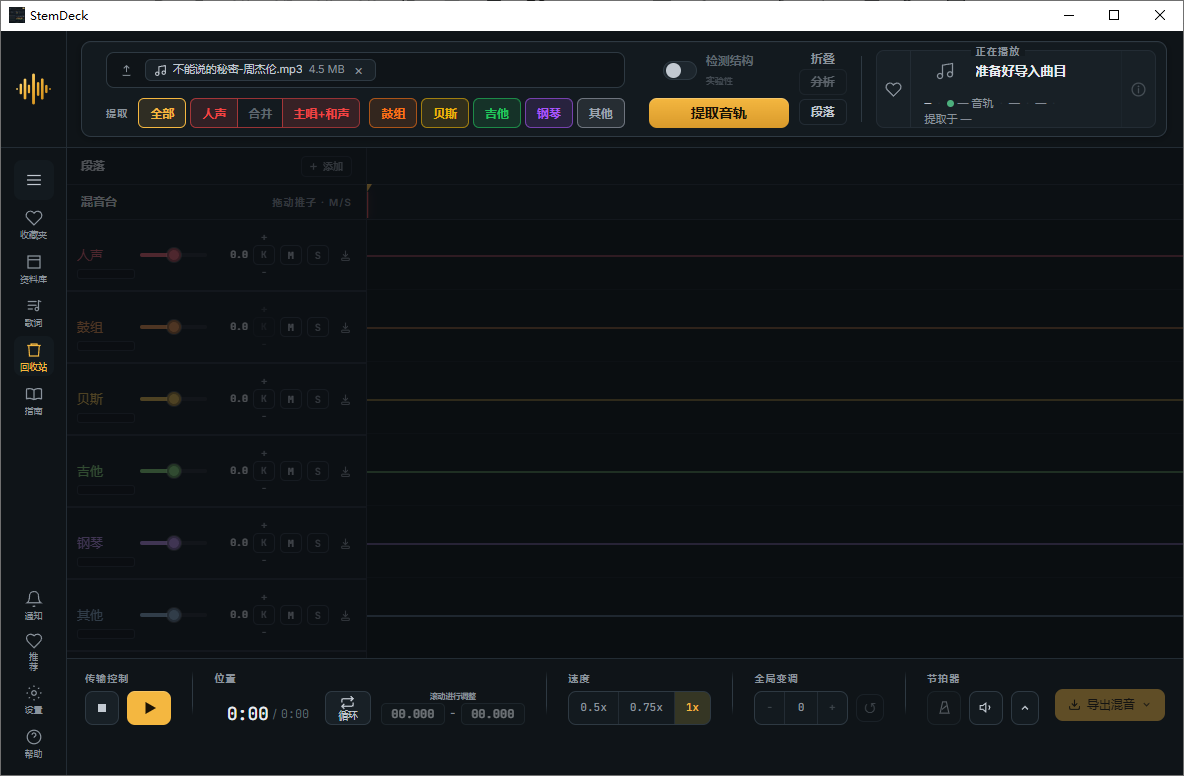The width and height of the screenshot is (1184, 776).
Task: Download the 吉他 stem
Action: [345, 472]
